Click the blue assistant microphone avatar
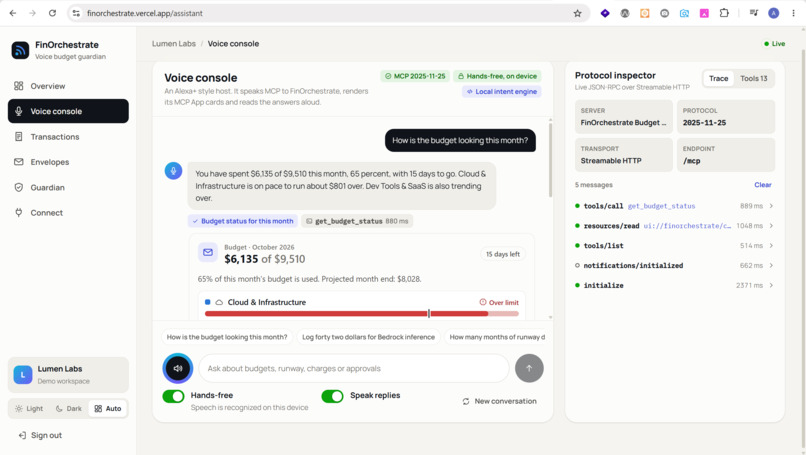 (x=173, y=171)
